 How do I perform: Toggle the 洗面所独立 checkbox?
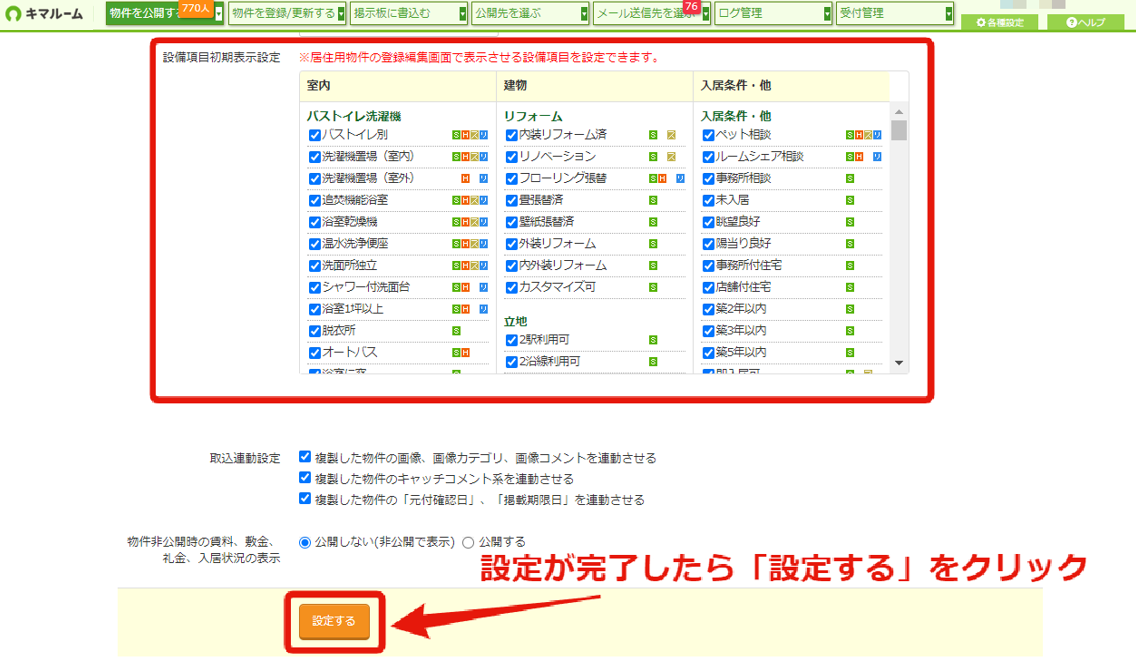click(314, 266)
